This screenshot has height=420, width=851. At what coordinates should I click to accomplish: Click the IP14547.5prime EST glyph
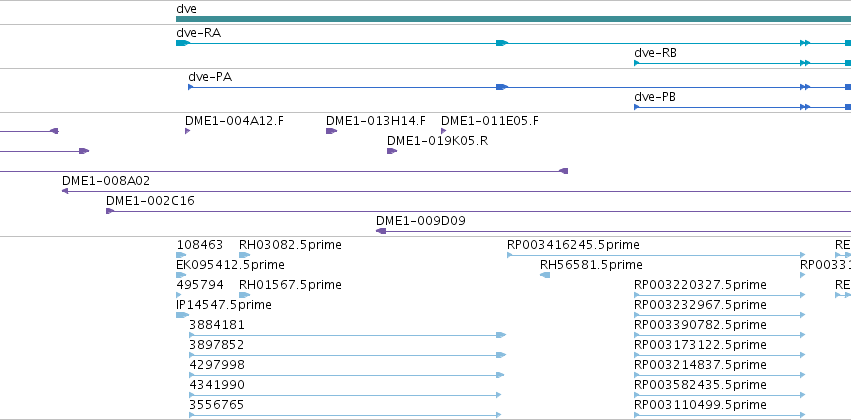click(182, 315)
